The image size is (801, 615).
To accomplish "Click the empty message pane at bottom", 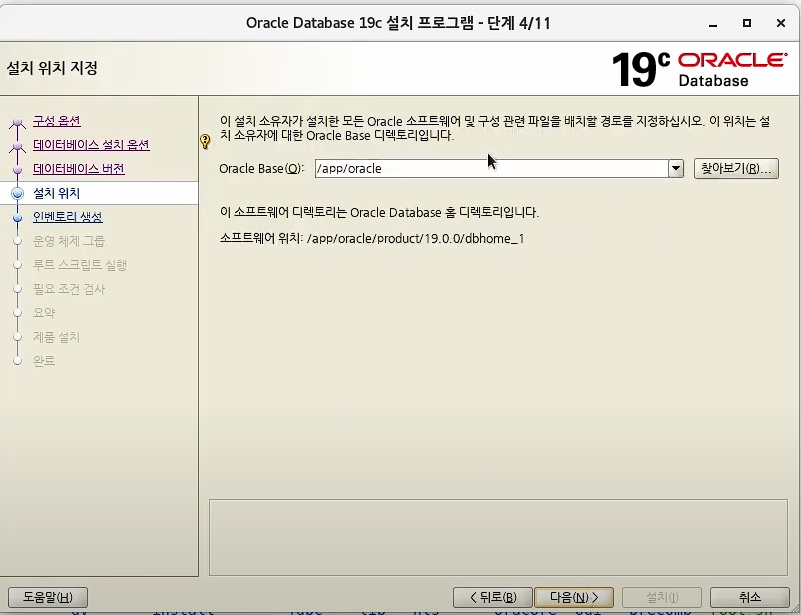I will coord(498,537).
